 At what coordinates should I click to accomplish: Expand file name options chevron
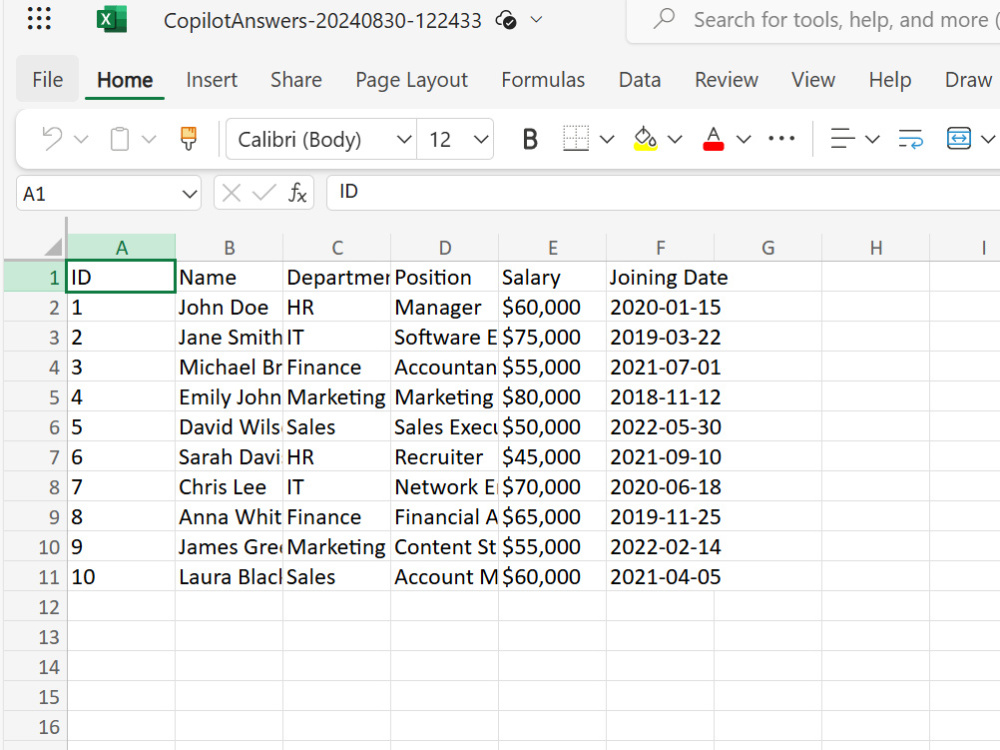click(536, 20)
